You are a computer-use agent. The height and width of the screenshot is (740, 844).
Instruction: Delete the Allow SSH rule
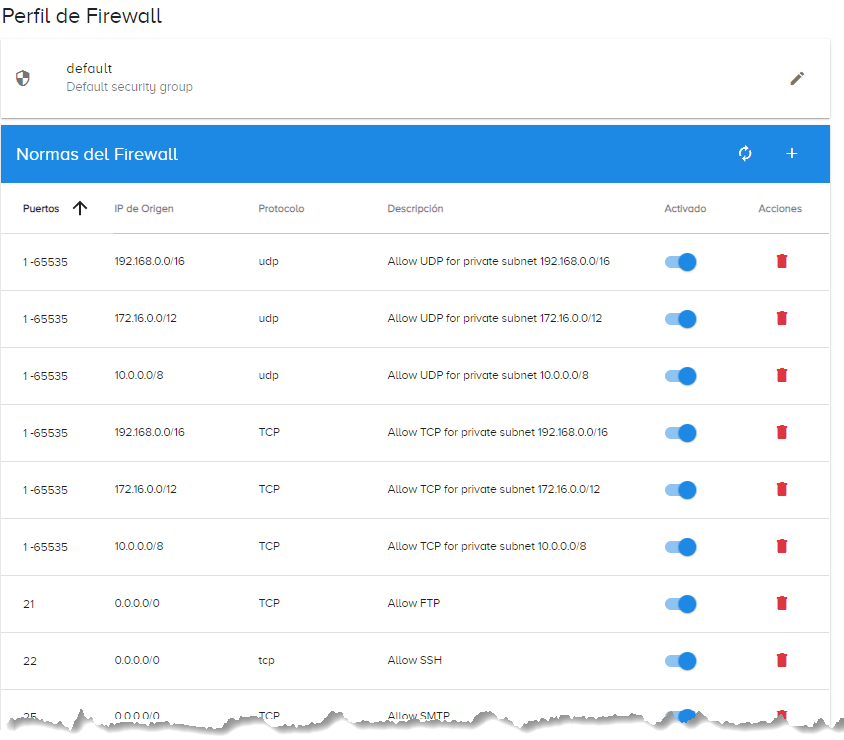(x=782, y=660)
